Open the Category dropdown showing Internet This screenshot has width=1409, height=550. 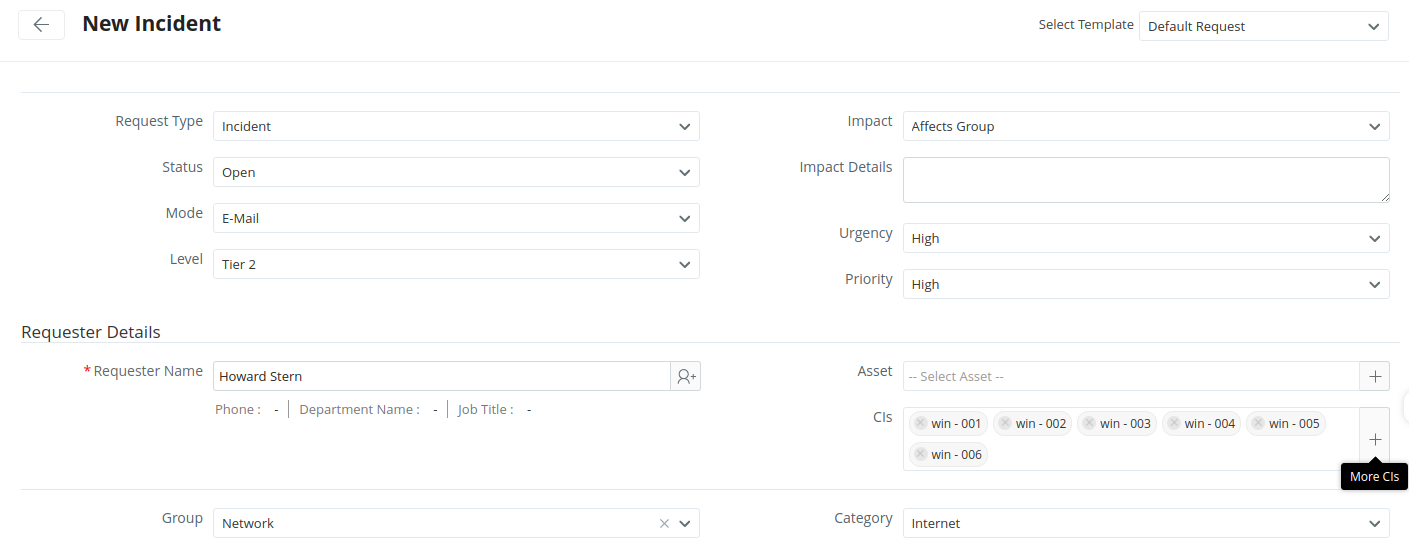[x=1145, y=523]
